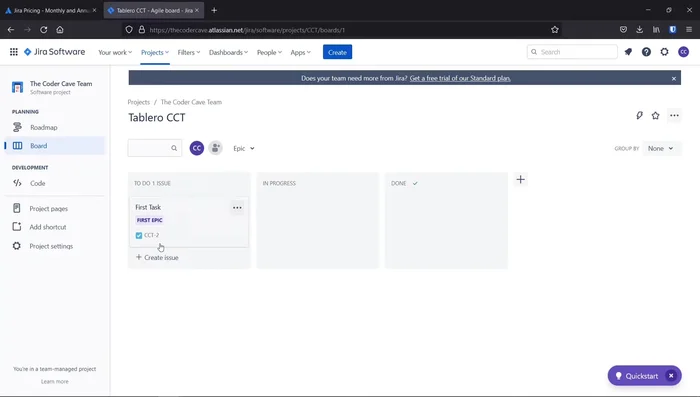Open Jira settings gear icon
Viewport: 700px width, 397px height.
[664, 52]
